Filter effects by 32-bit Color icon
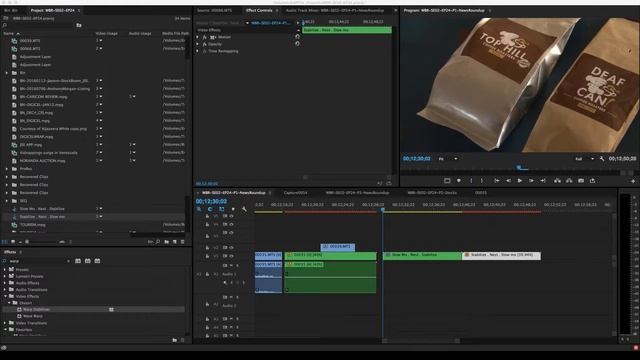Screen dimensions: 640x360 [x=88, y=261]
